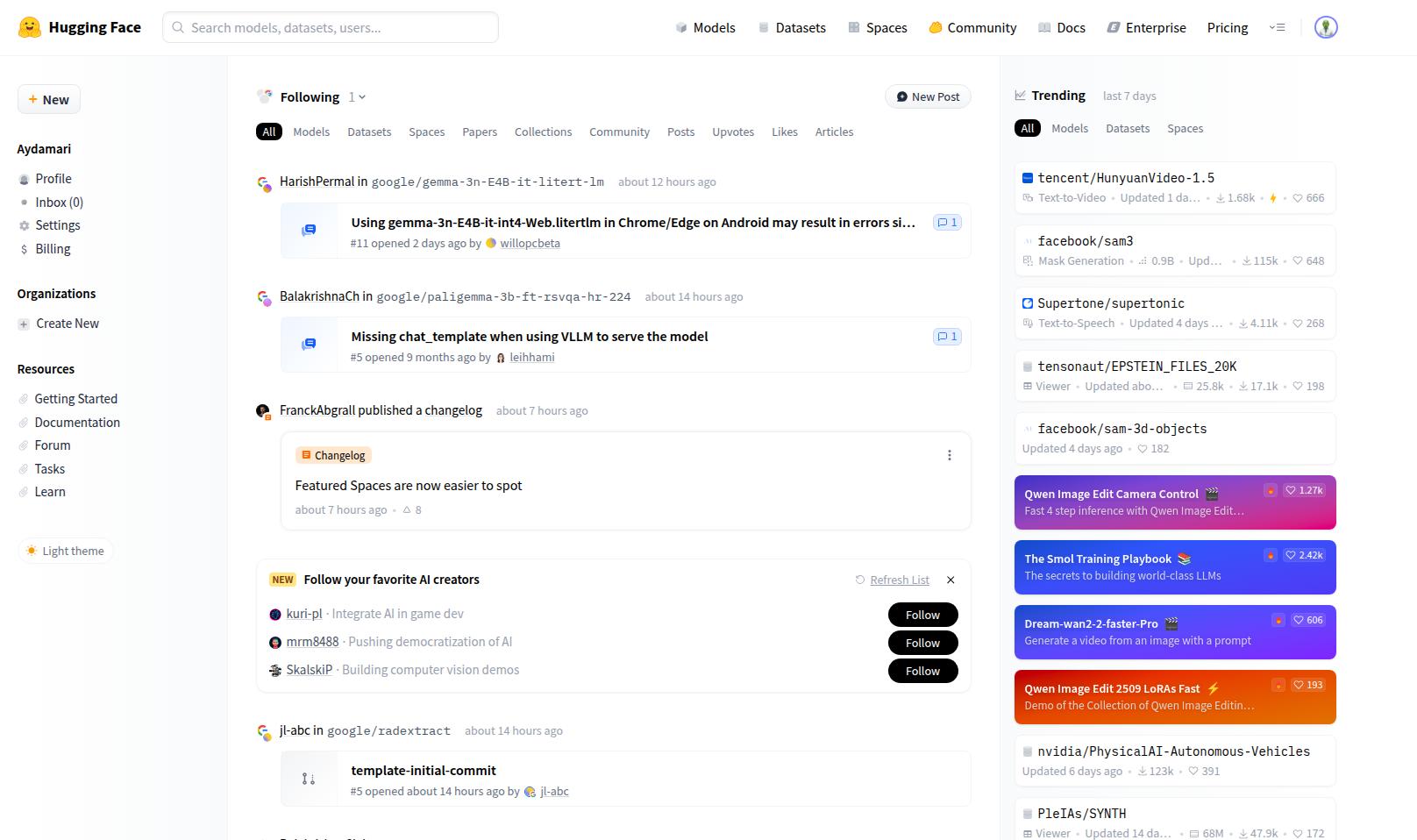Screen dimensions: 1417x840
Task: Follow SkalskiP
Action: tap(922, 671)
